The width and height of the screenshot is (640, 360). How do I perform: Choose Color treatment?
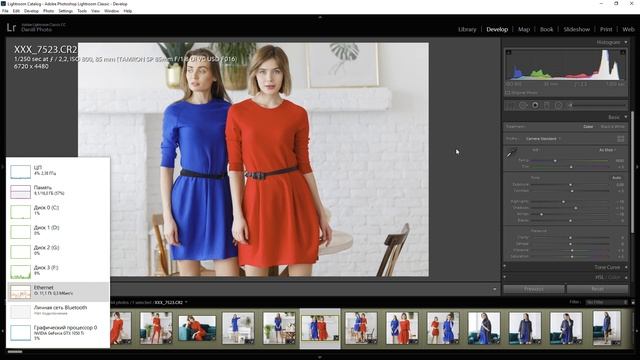(x=588, y=127)
